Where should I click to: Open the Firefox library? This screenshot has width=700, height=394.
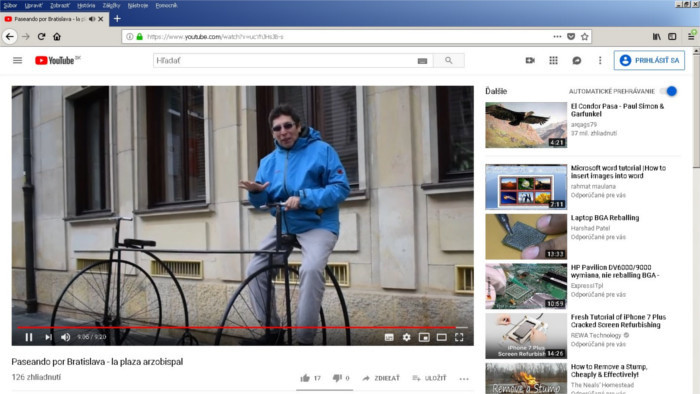(x=657, y=37)
